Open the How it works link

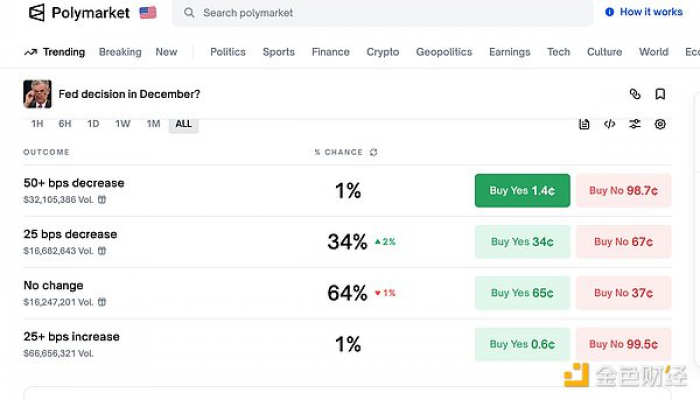point(644,12)
